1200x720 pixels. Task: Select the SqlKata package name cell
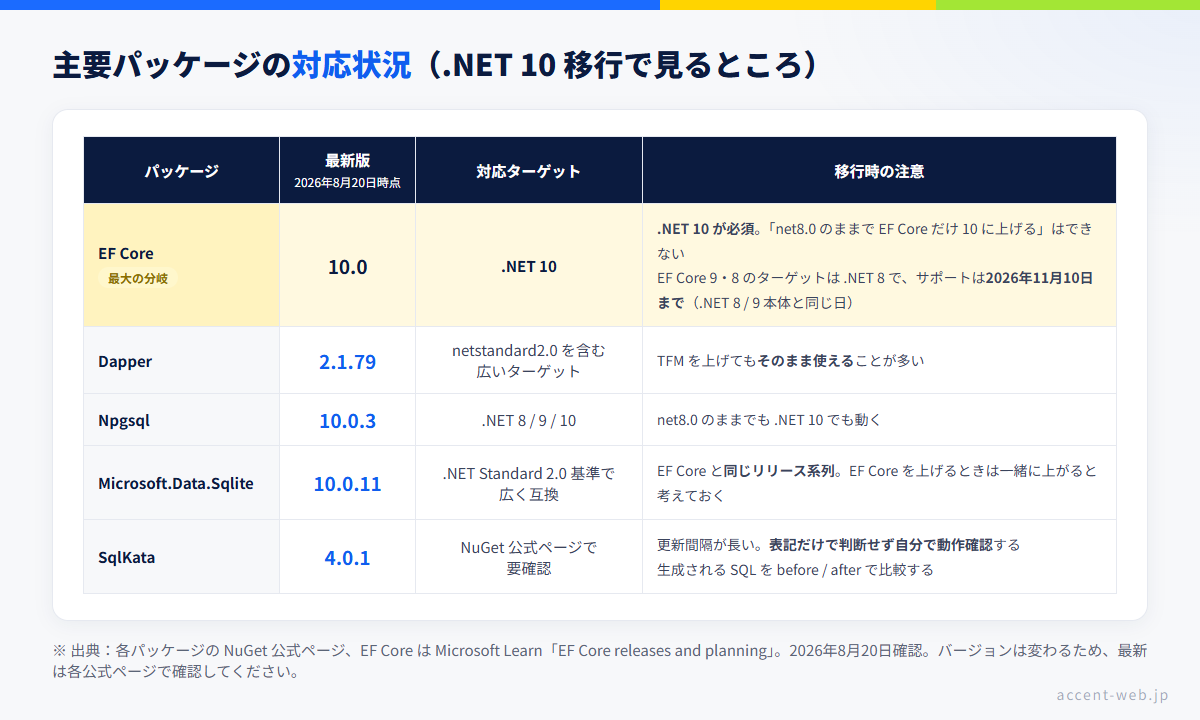(x=181, y=557)
